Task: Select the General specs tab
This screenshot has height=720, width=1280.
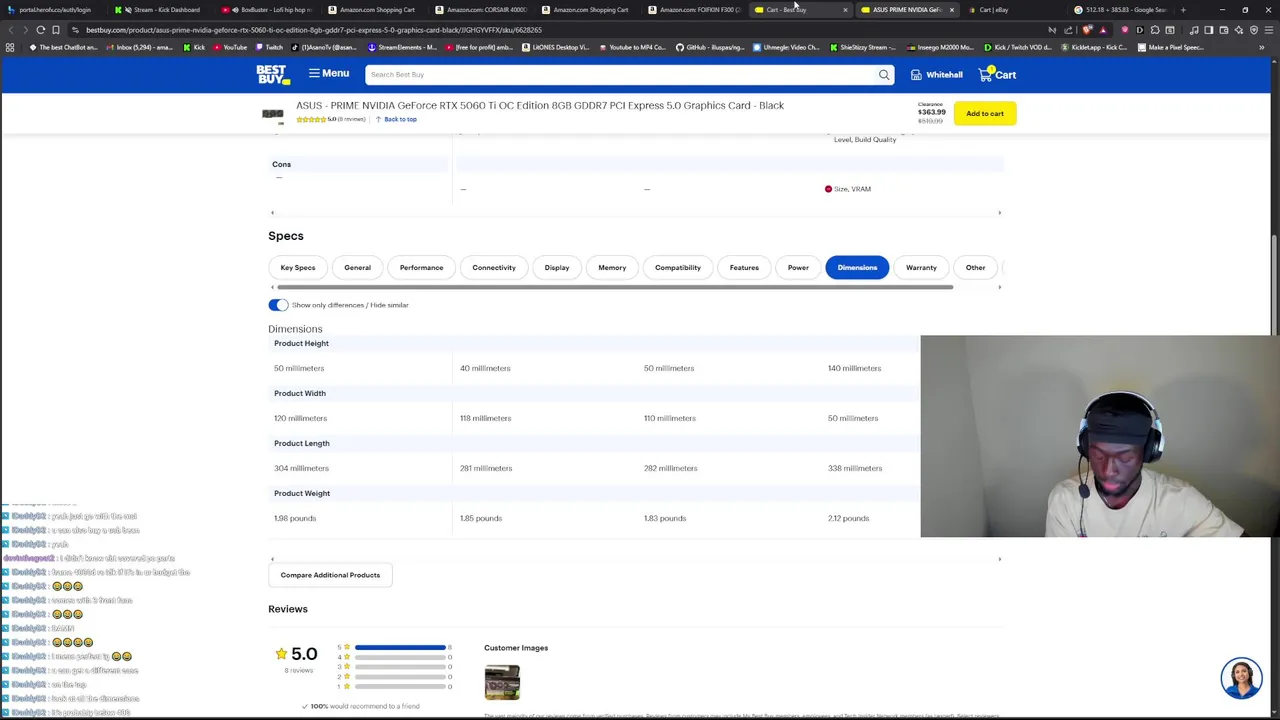Action: tap(357, 268)
